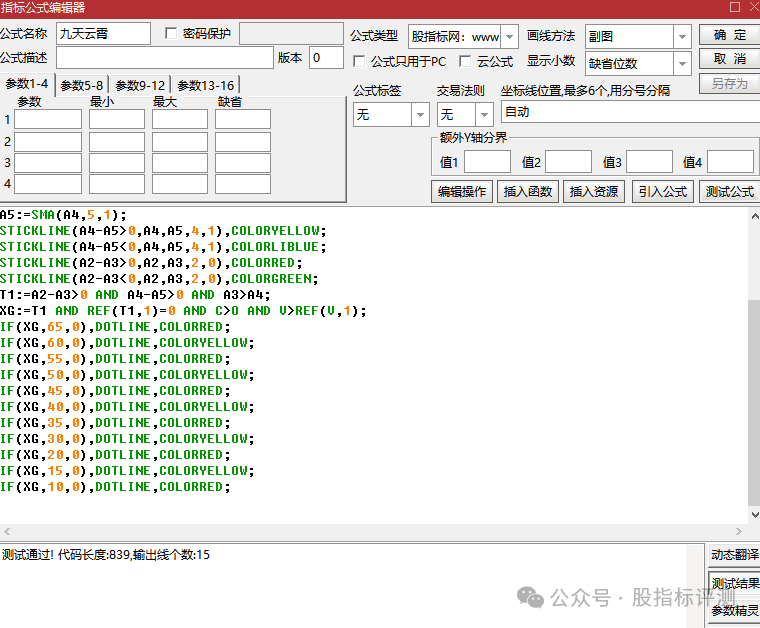
Task: Click the 插入函数 button
Action: pos(528,192)
